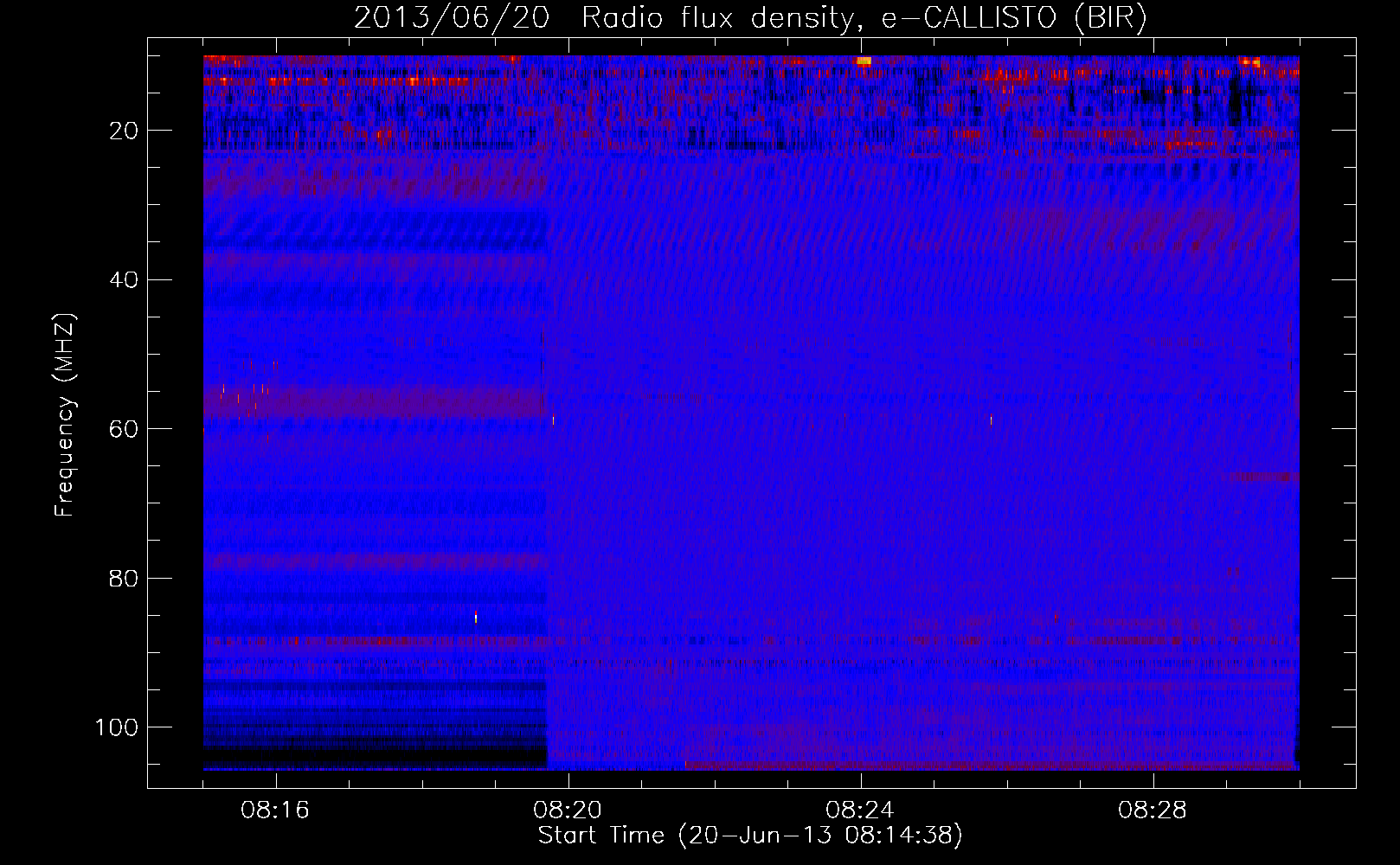The height and width of the screenshot is (865, 1400).
Task: Click the '20' frequency tick label
Action: [x=124, y=131]
